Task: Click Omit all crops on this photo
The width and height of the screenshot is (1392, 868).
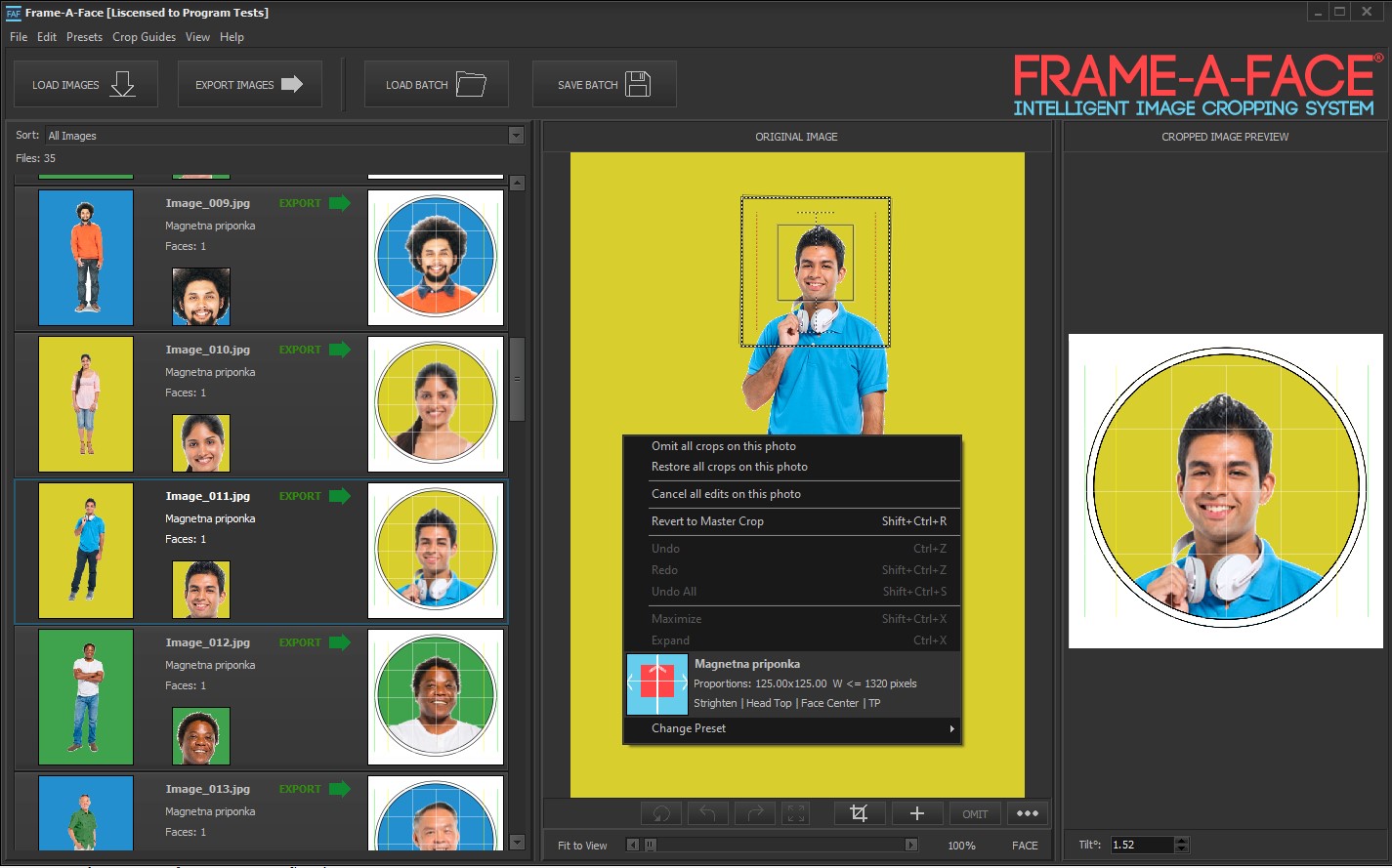Action: click(723, 446)
